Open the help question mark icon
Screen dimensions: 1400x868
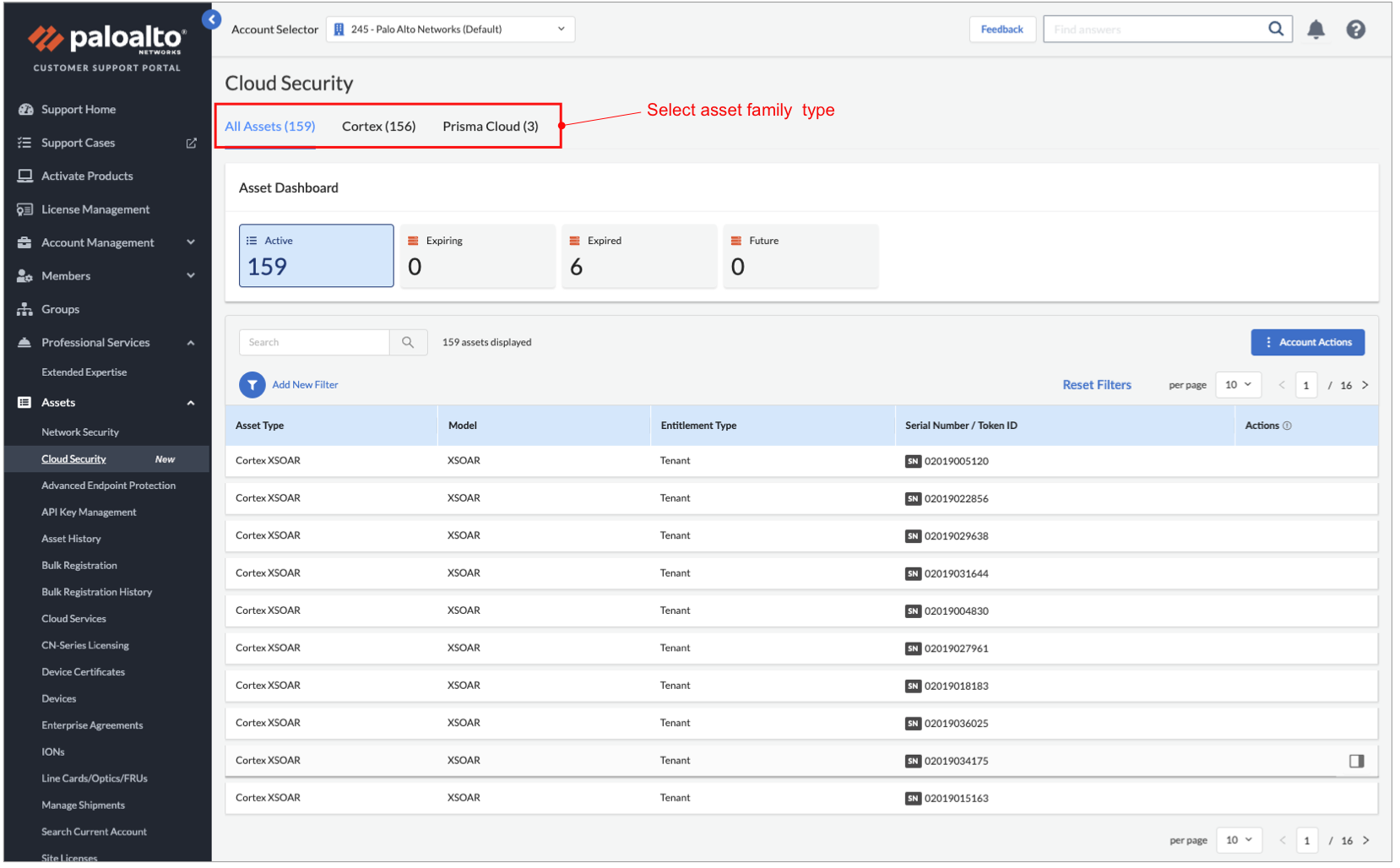click(1355, 30)
